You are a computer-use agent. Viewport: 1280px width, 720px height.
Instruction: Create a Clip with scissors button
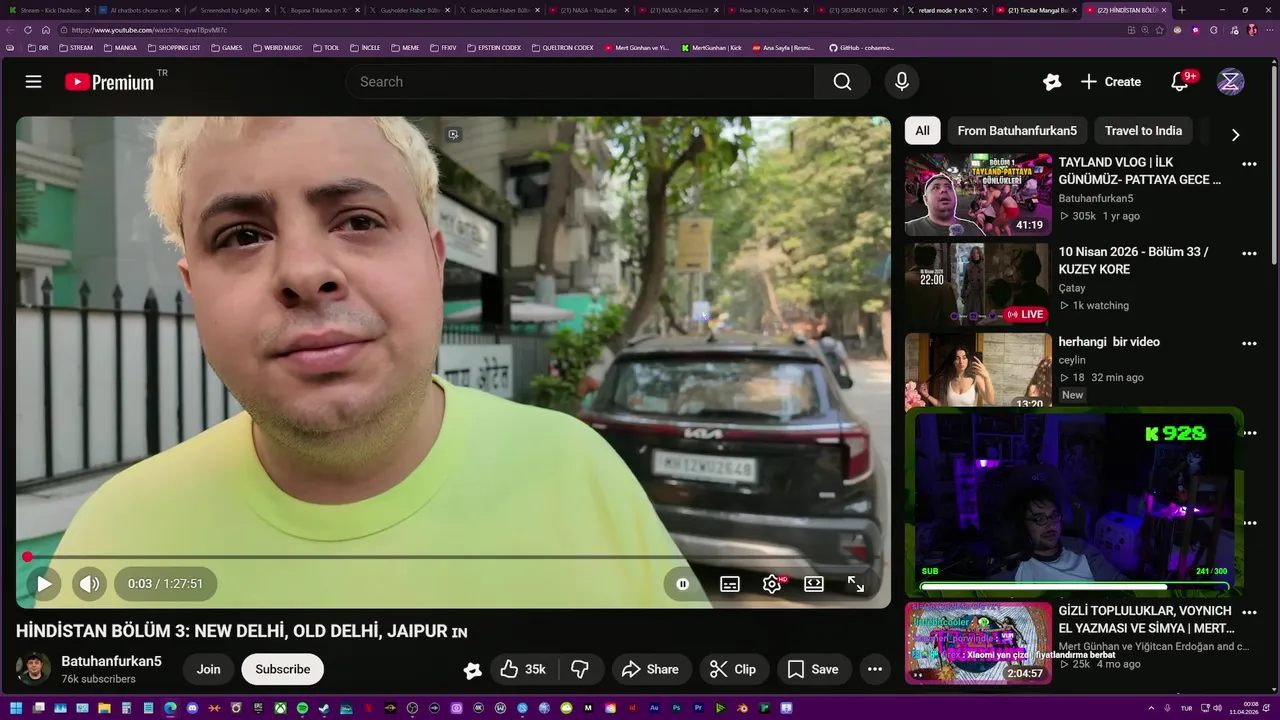click(x=733, y=669)
